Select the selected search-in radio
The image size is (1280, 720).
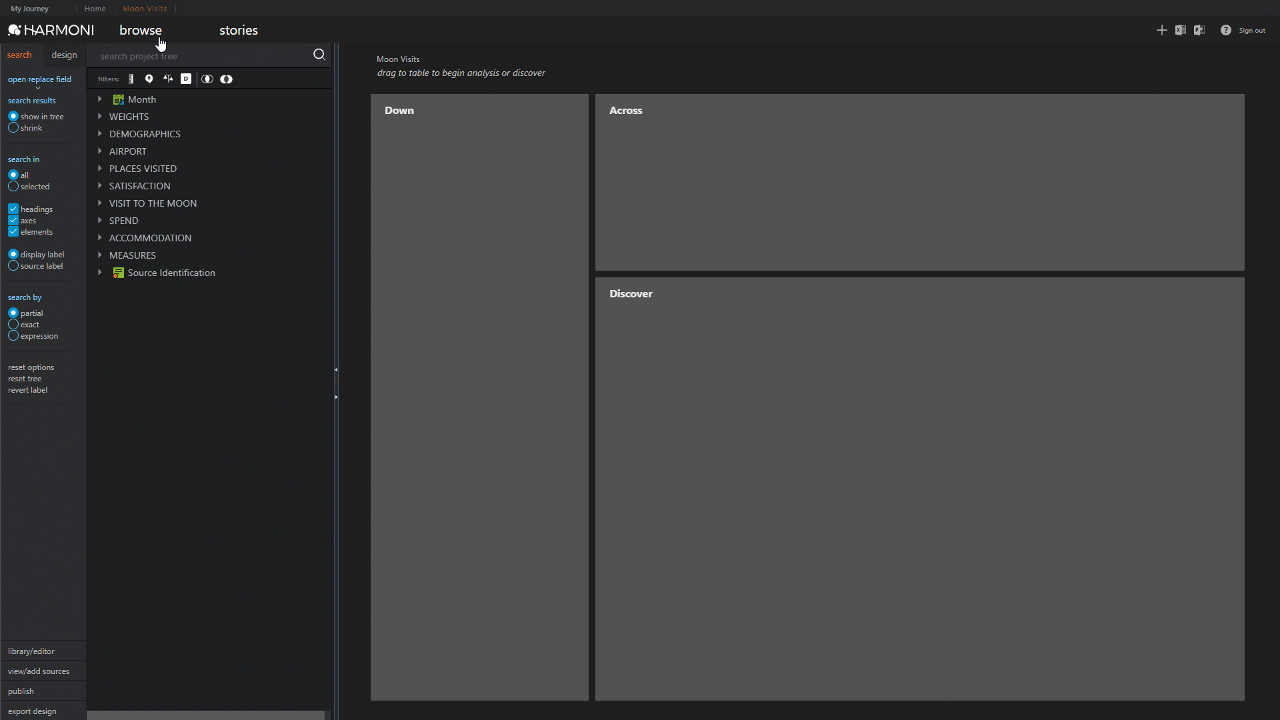pyautogui.click(x=13, y=186)
